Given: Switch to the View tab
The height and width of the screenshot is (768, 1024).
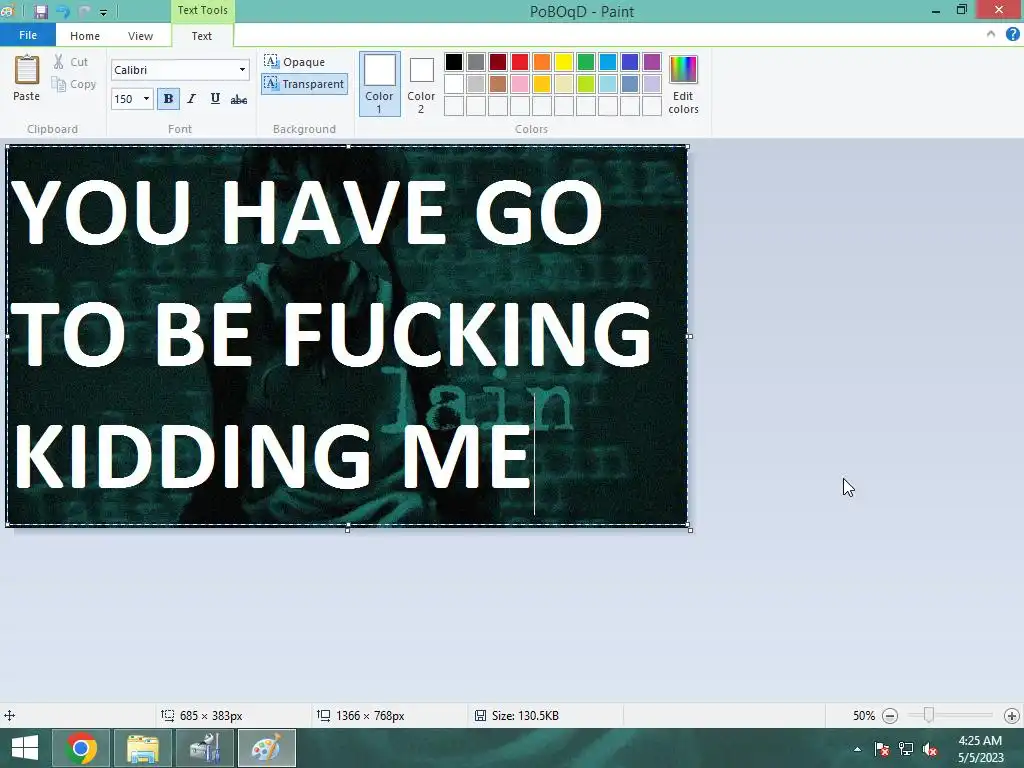Looking at the screenshot, I should tap(140, 36).
